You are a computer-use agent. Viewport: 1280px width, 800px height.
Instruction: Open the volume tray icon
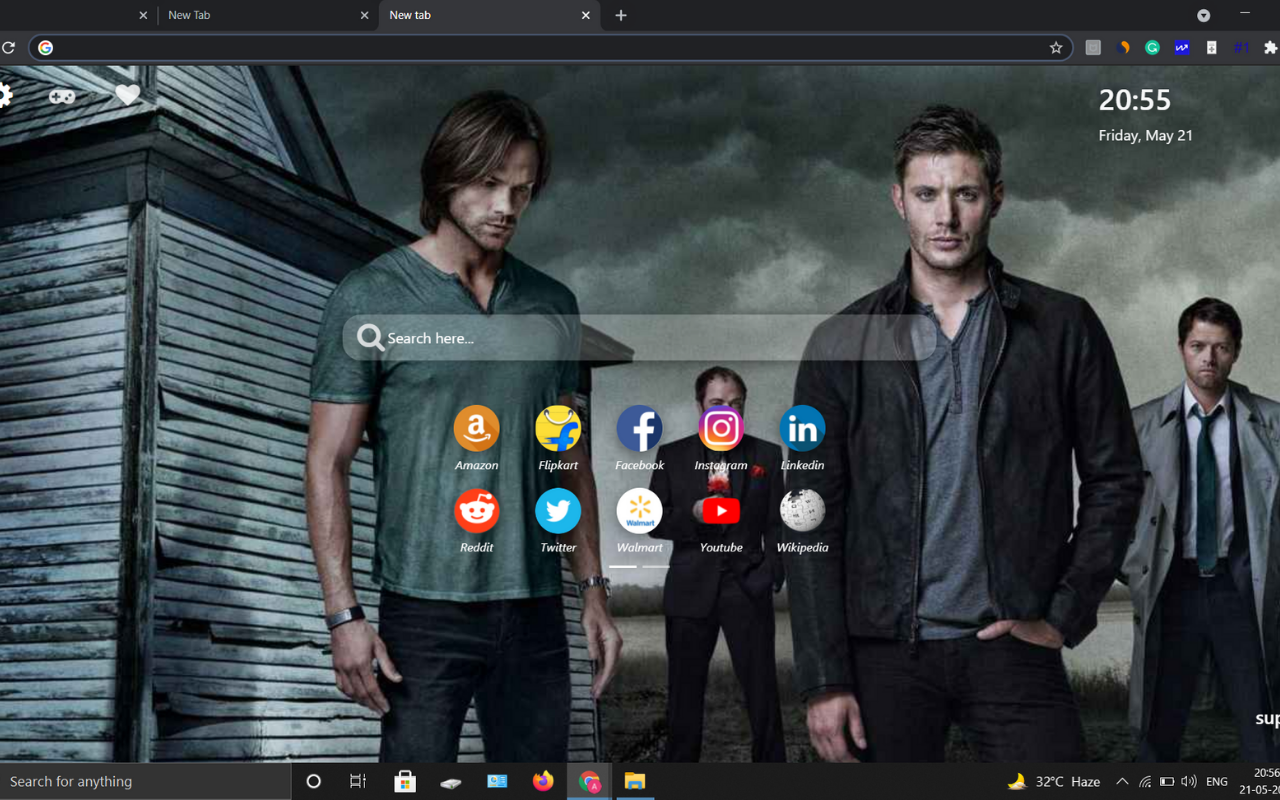[1189, 781]
